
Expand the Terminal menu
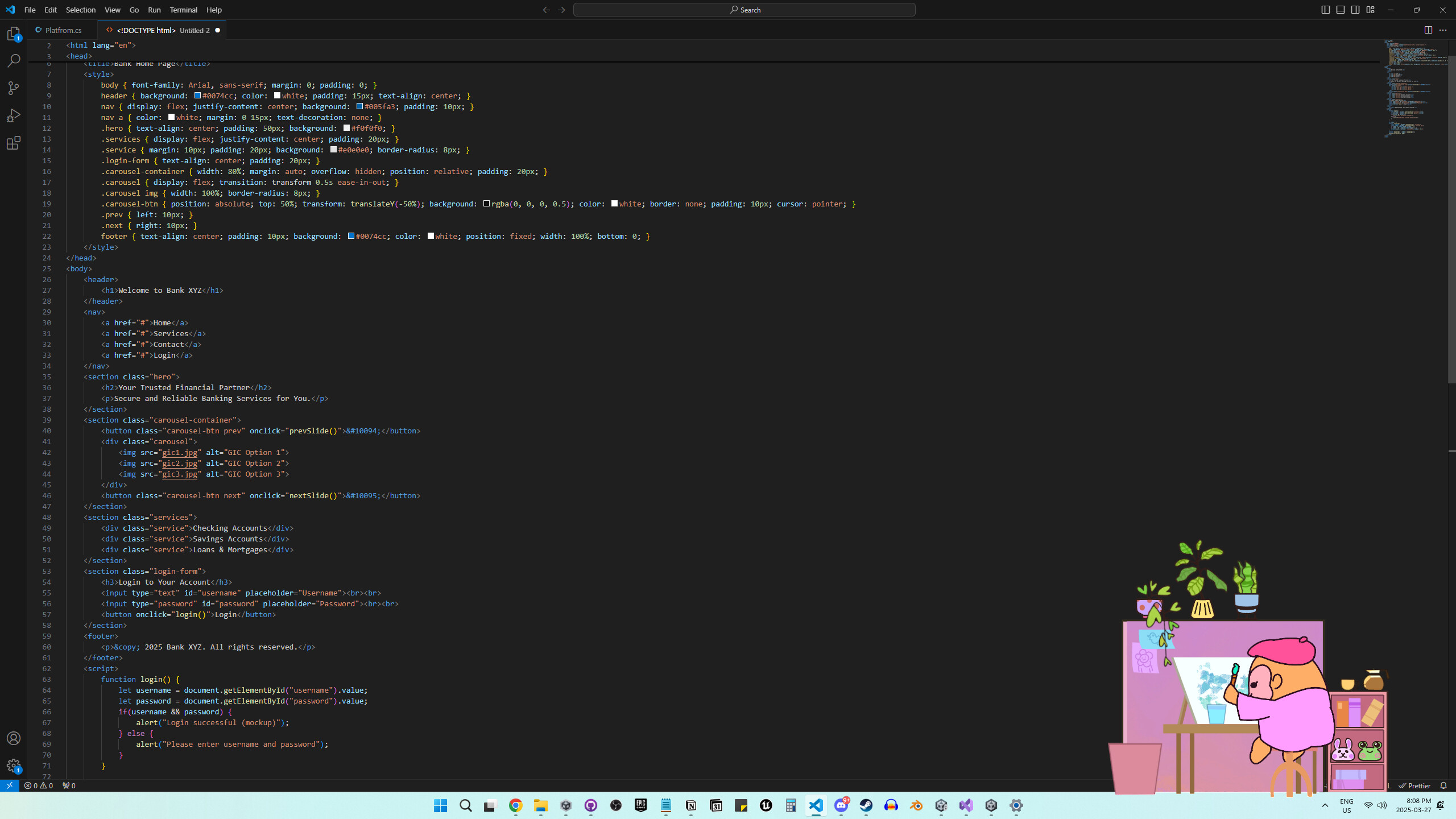coord(183,10)
